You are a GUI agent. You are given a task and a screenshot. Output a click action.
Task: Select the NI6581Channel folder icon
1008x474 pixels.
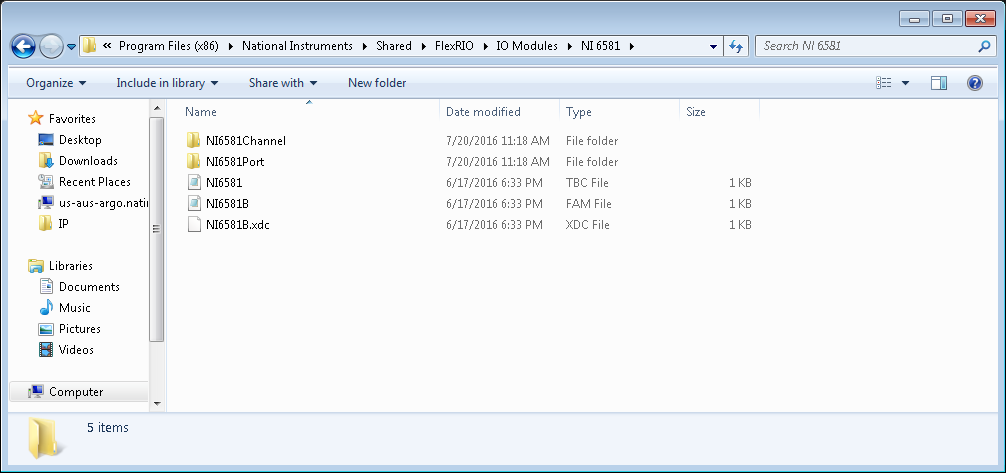pos(194,141)
